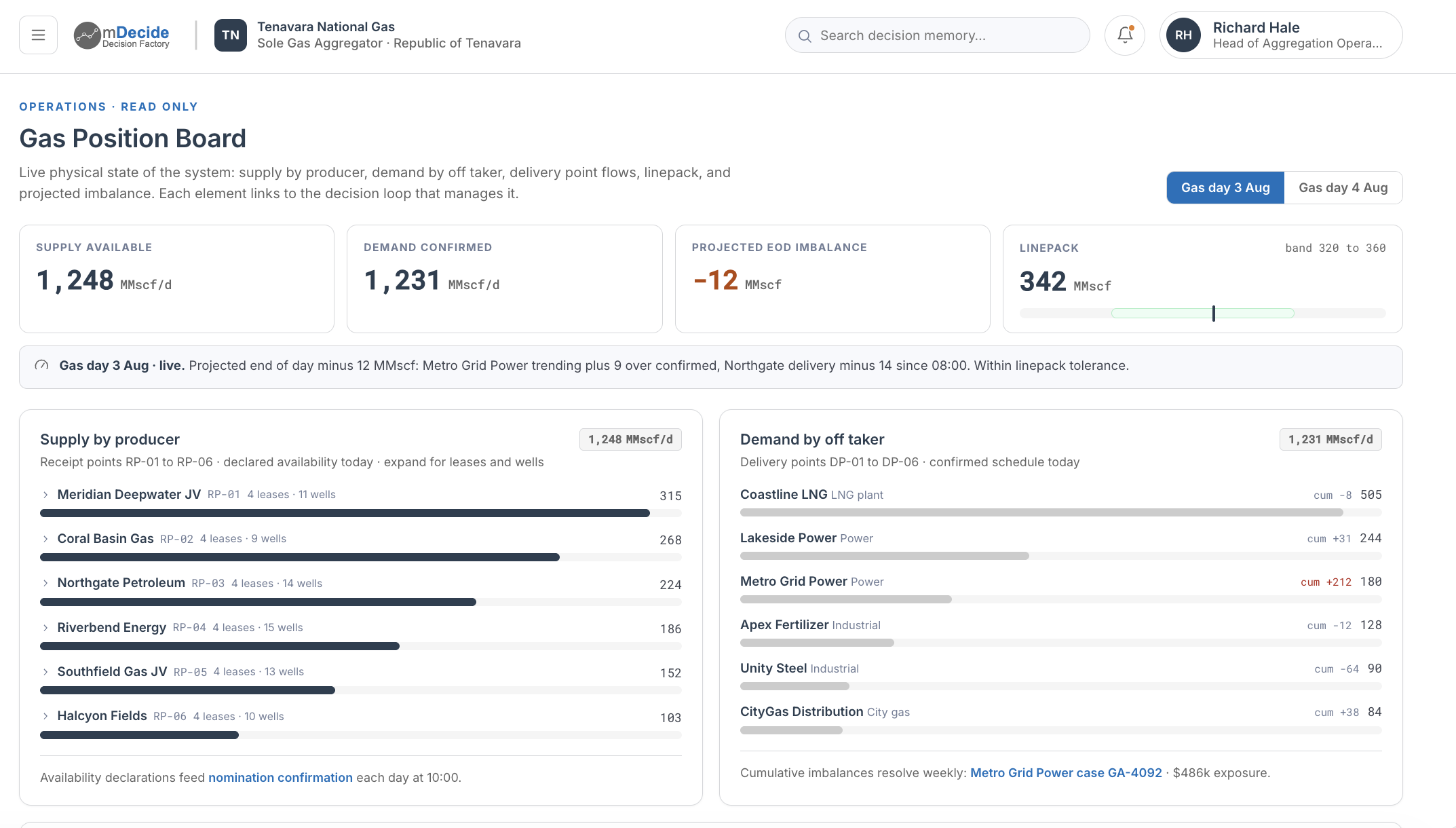Click the search magnifier icon

[x=805, y=36]
